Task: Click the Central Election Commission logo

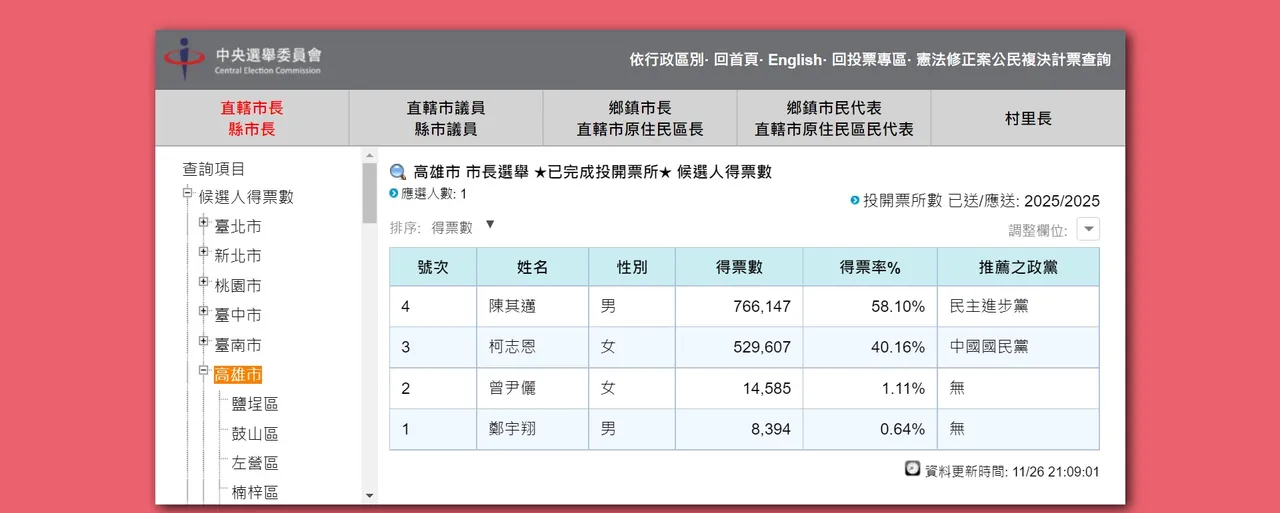Action: point(244,60)
